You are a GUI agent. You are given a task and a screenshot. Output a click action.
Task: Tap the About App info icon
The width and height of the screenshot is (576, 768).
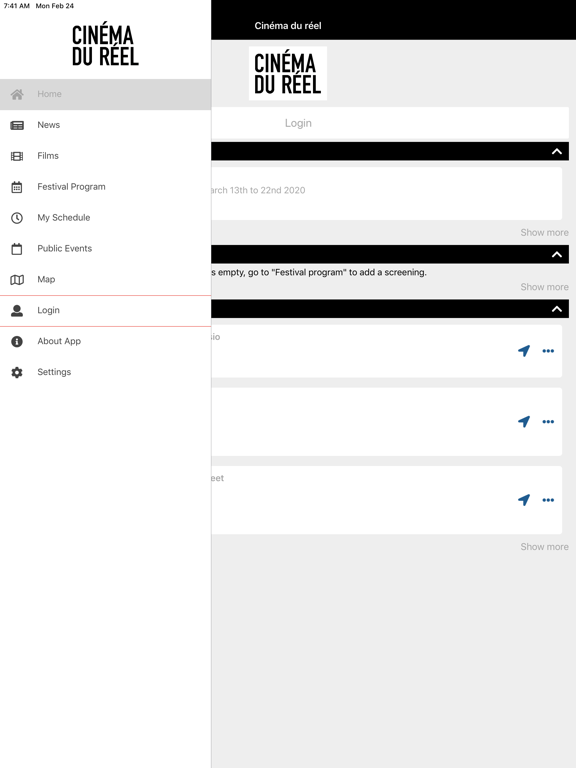pos(17,341)
